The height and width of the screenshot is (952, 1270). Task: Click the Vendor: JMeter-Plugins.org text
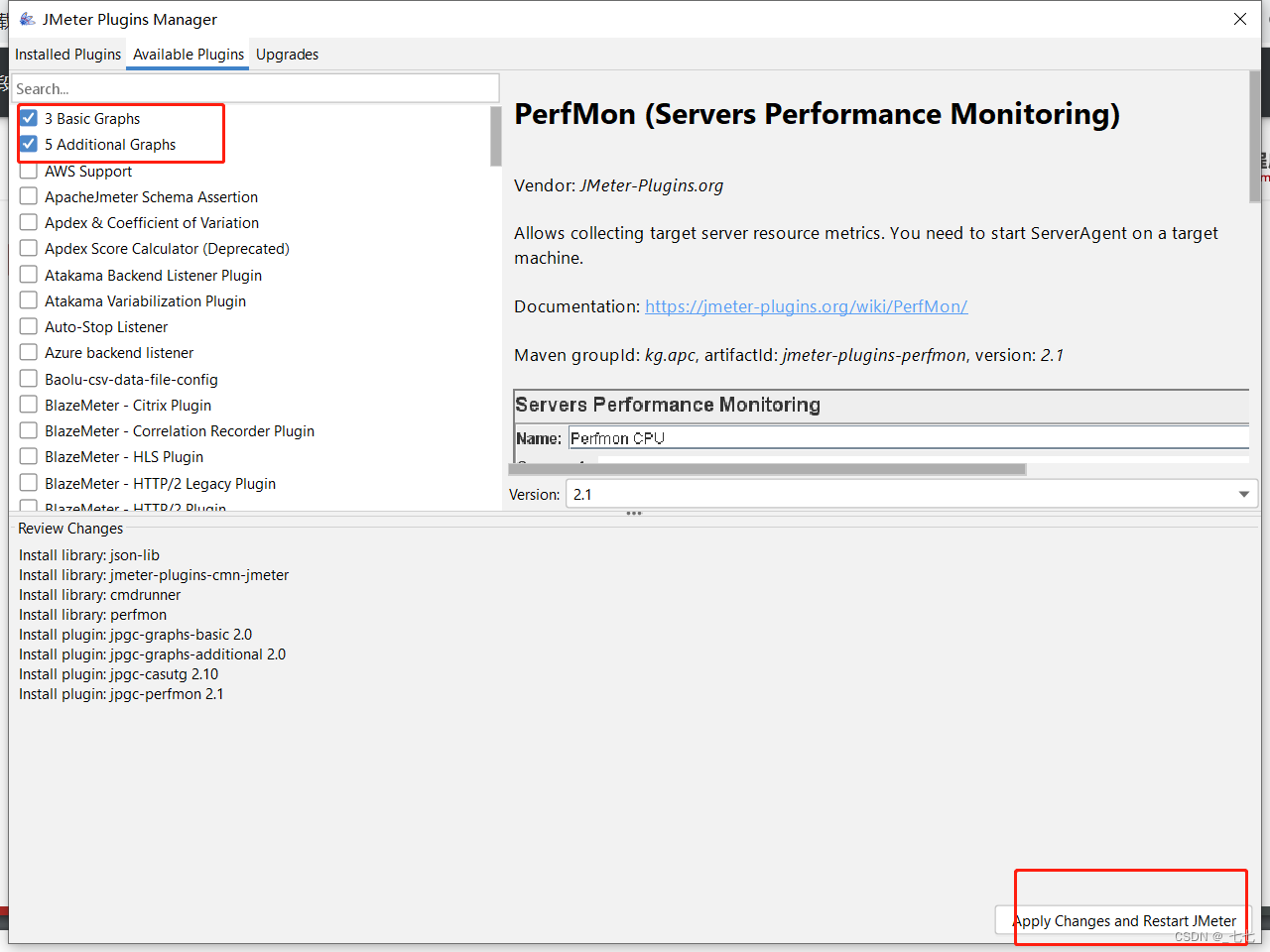[619, 185]
